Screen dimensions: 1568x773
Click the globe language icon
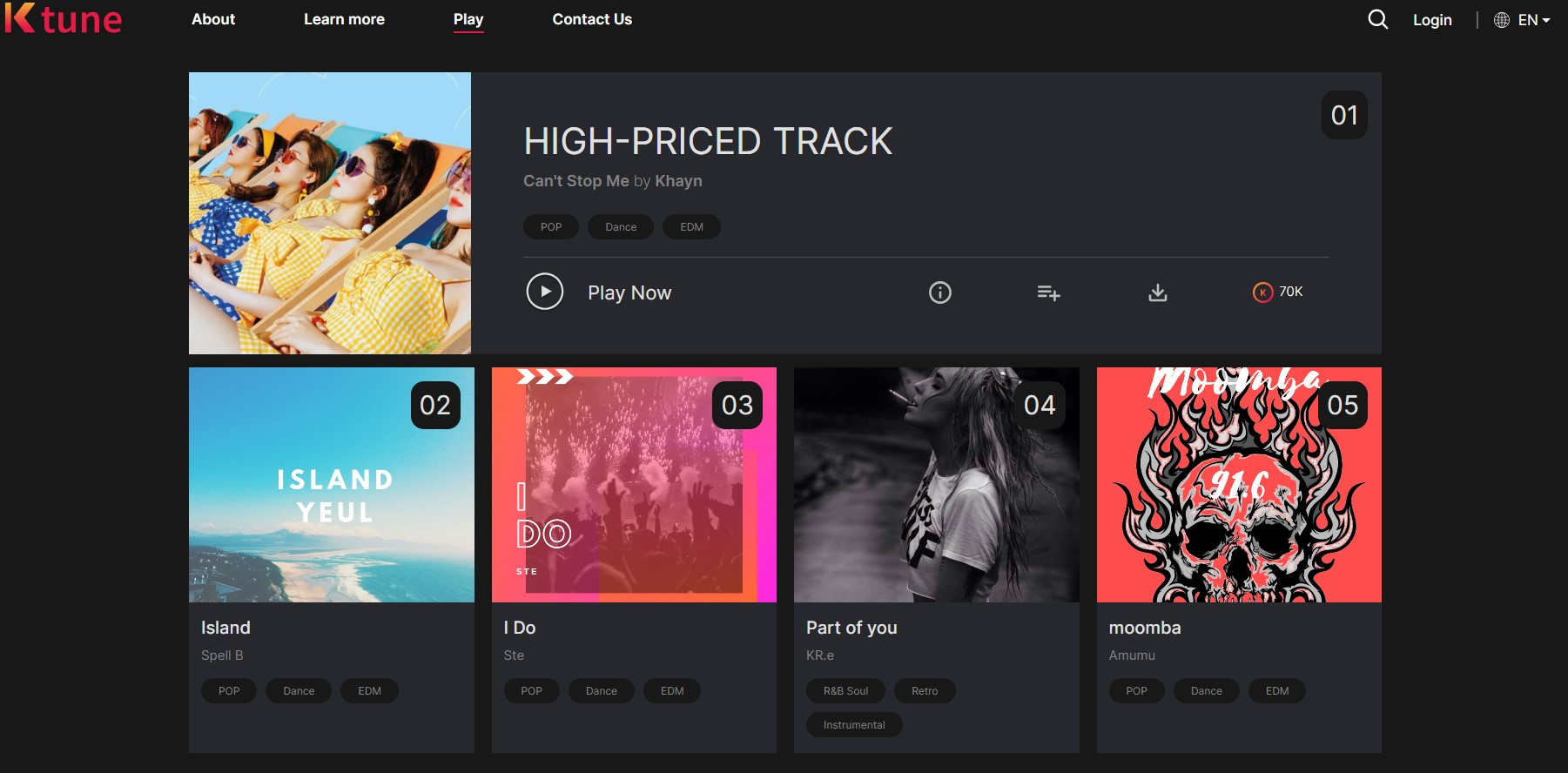click(1502, 20)
